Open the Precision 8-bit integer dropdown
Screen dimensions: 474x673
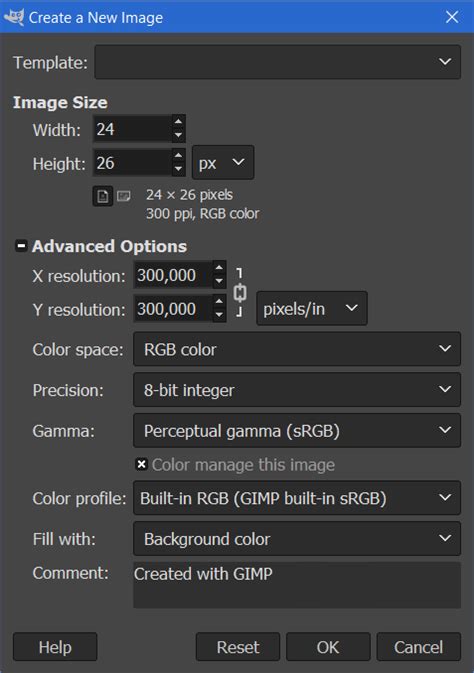click(x=297, y=390)
